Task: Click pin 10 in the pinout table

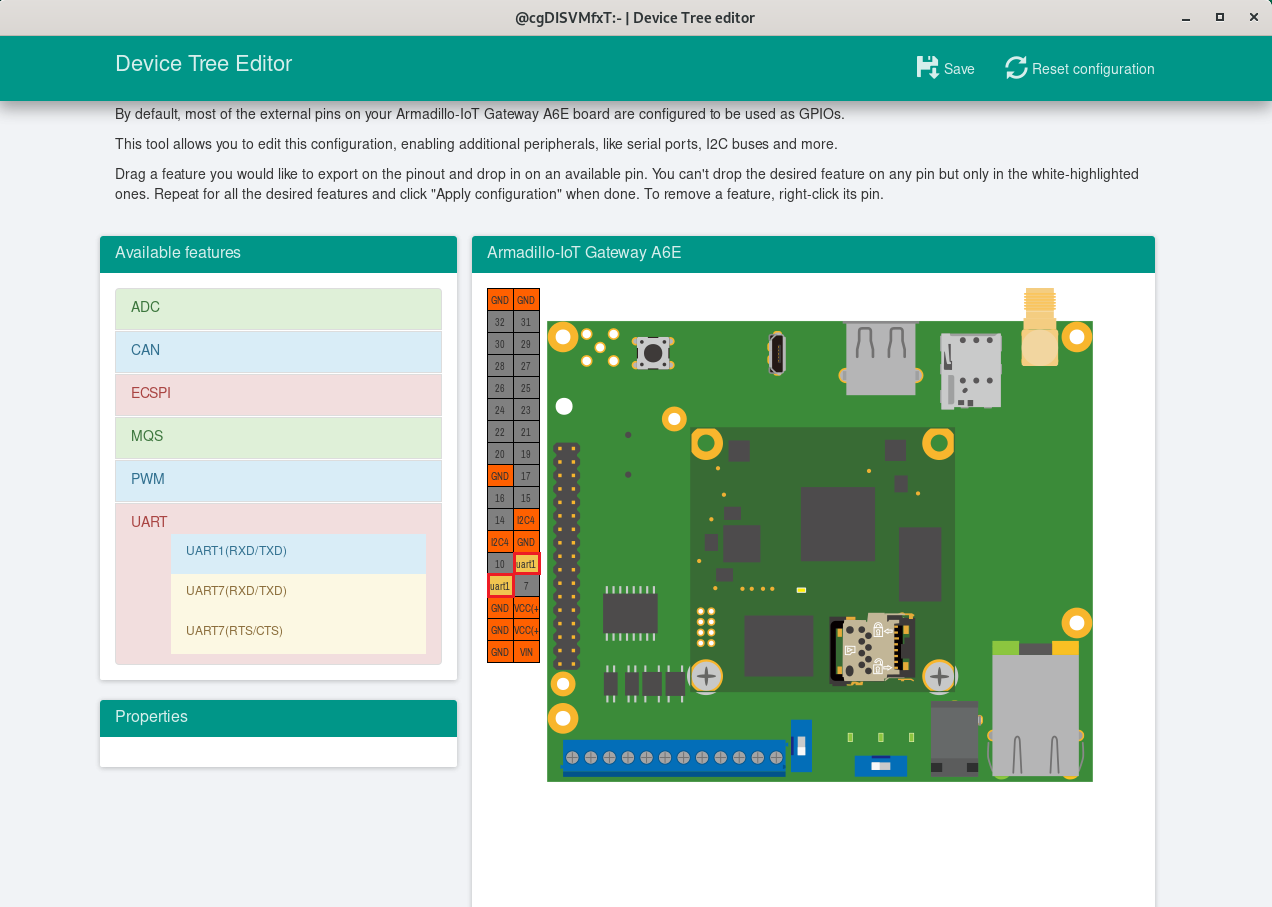Action: pyautogui.click(x=500, y=564)
